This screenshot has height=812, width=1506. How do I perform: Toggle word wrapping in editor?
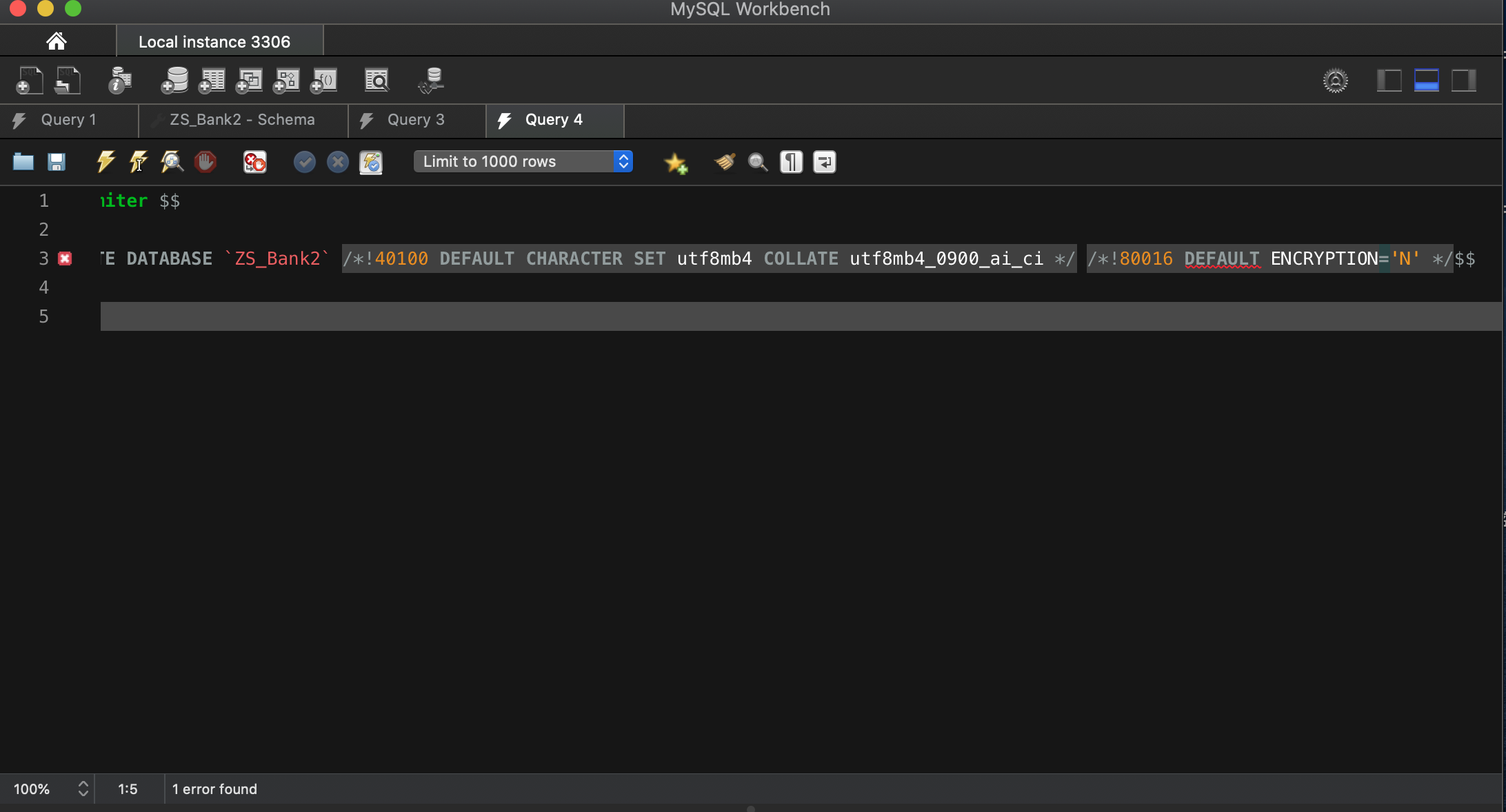click(825, 162)
